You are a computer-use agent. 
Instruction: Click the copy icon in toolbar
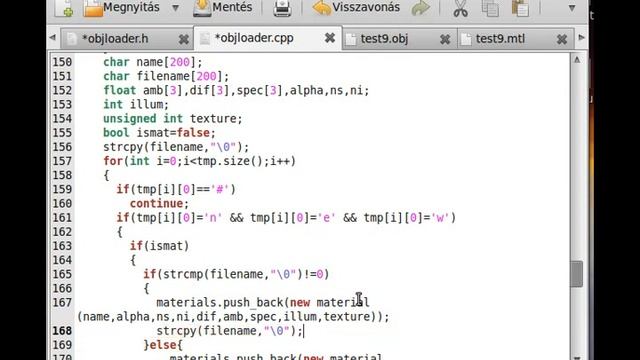490,8
